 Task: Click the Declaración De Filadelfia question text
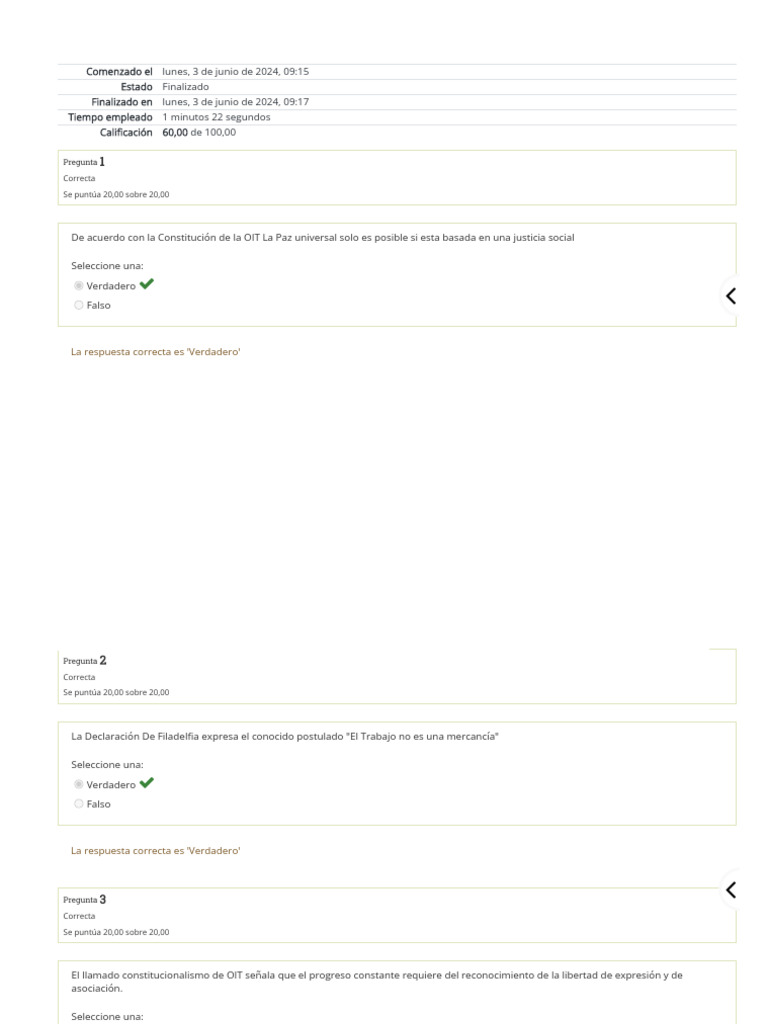click(285, 737)
